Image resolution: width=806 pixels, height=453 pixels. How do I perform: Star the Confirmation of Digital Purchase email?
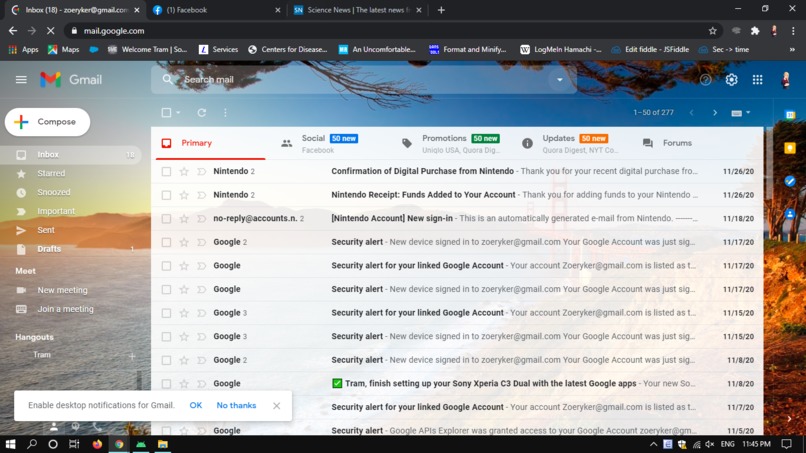184,171
